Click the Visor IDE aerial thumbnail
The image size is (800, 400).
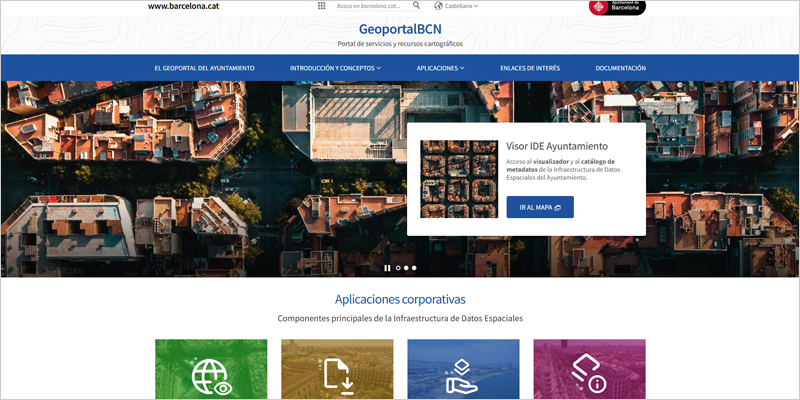tap(459, 179)
